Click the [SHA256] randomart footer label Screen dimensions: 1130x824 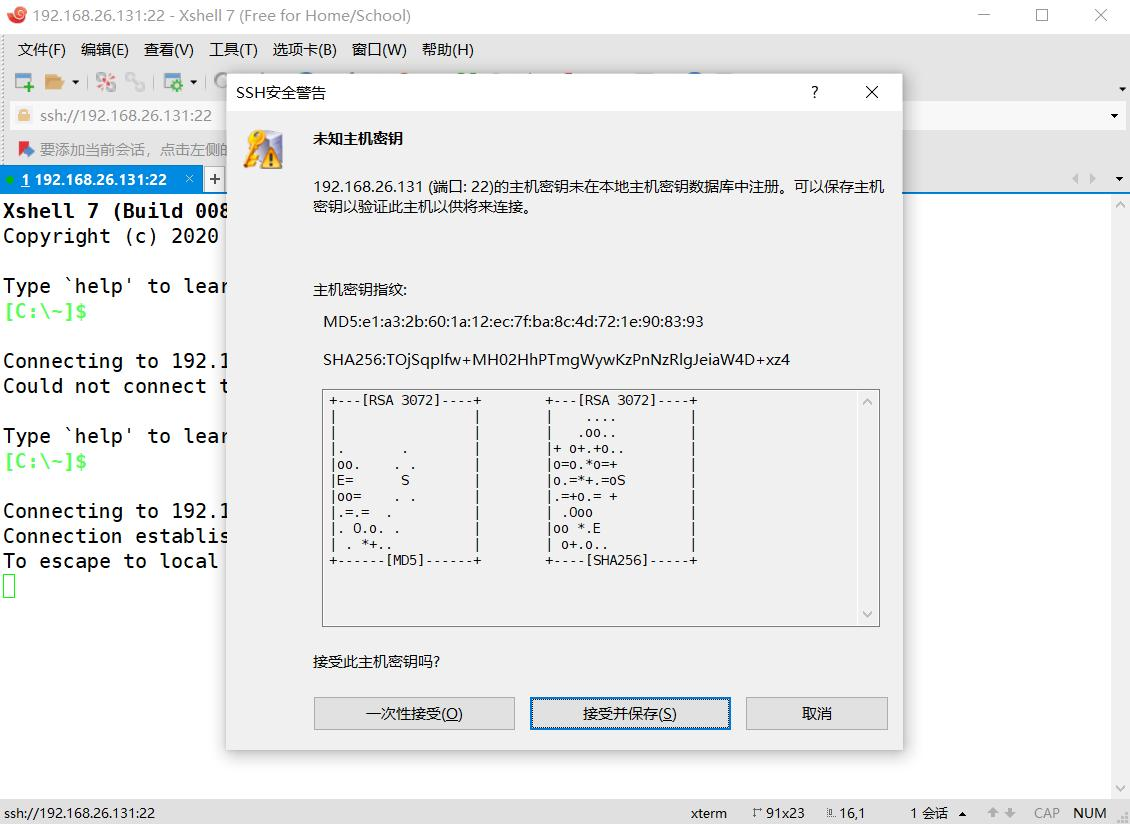617,560
